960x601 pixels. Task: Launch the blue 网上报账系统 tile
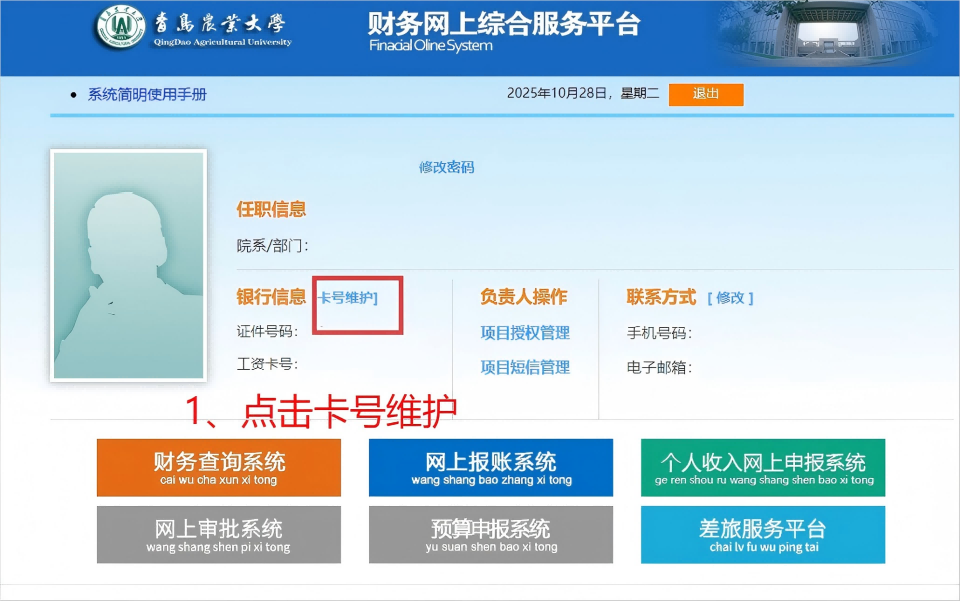point(491,467)
